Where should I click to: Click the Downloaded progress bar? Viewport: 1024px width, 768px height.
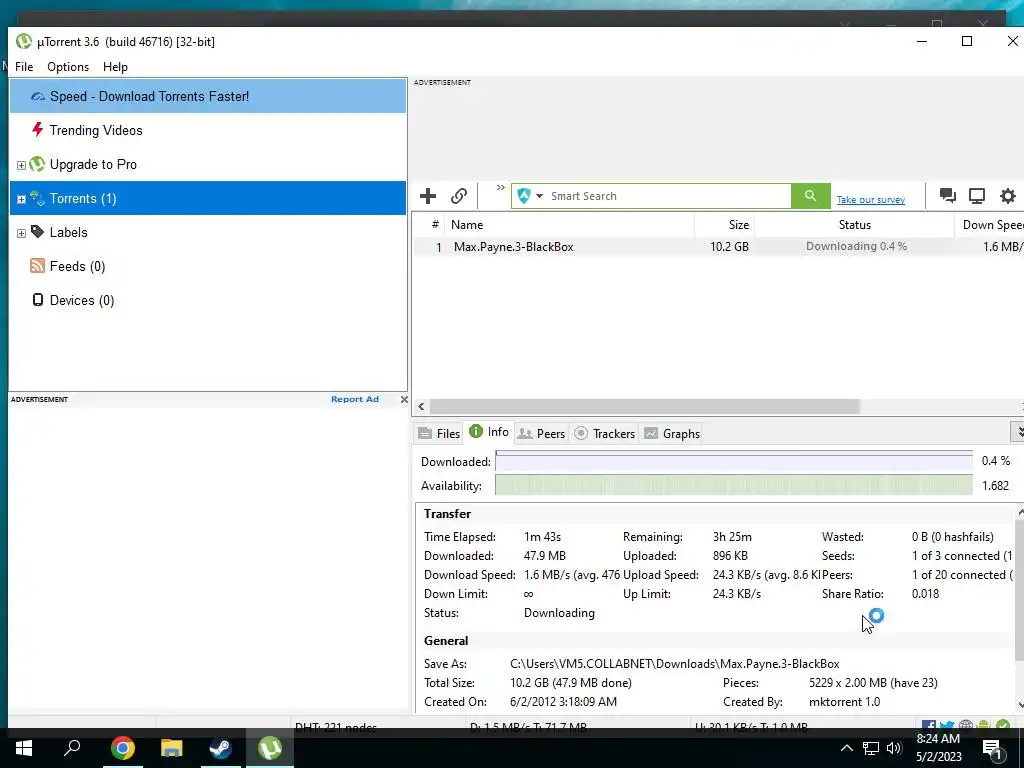[x=733, y=461]
